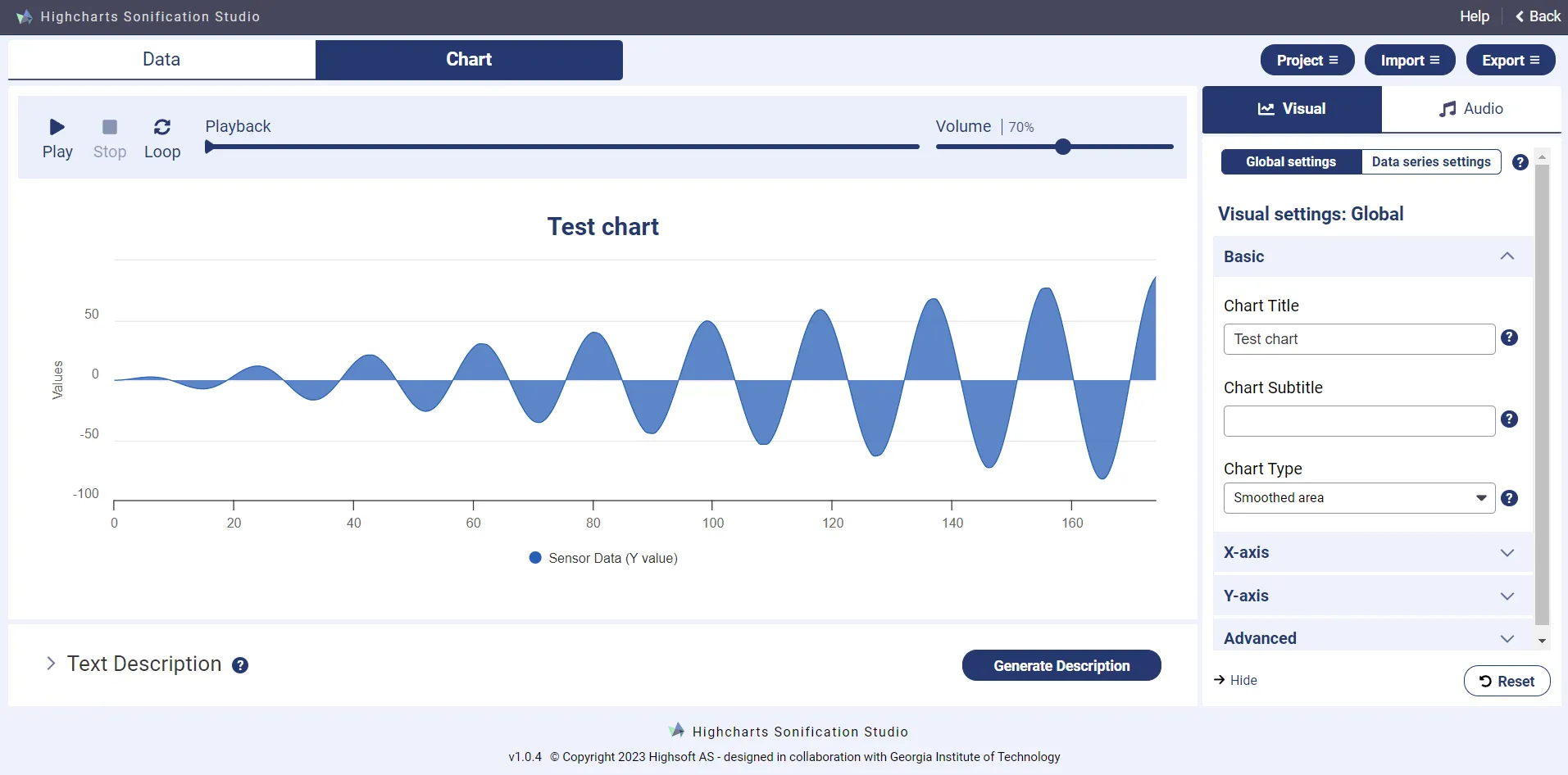Expand the Y-axis settings section

[x=1372, y=596]
